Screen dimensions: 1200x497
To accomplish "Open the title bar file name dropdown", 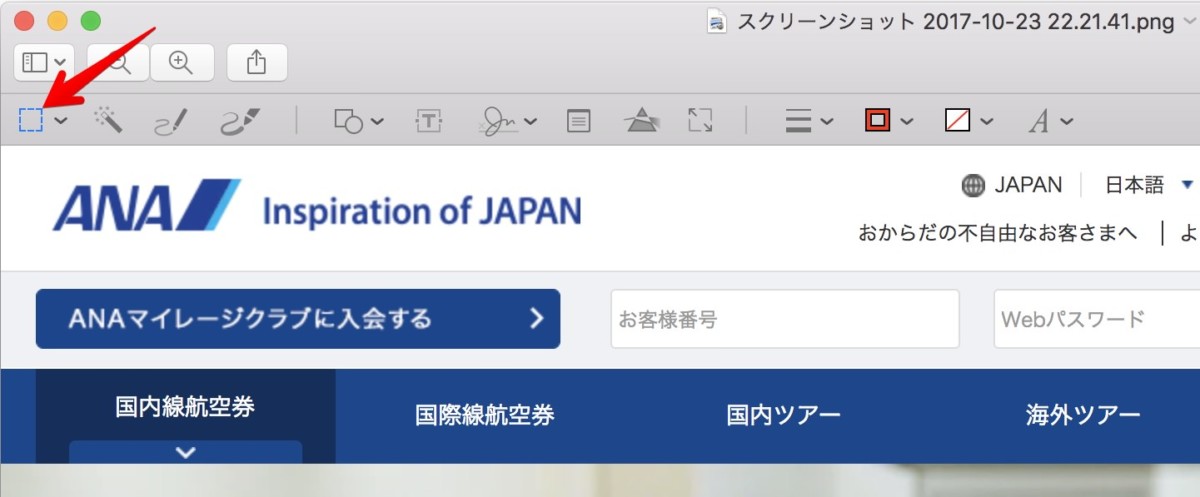I will 1188,22.
